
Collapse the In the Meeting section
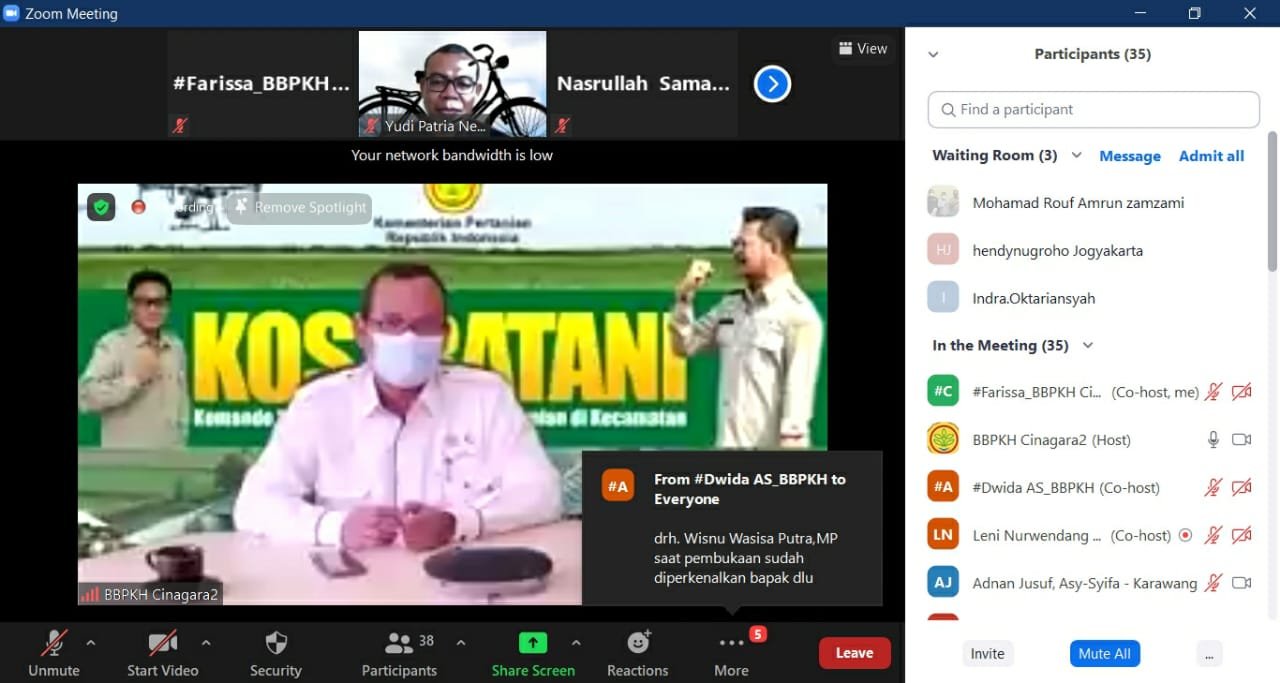[1088, 346]
